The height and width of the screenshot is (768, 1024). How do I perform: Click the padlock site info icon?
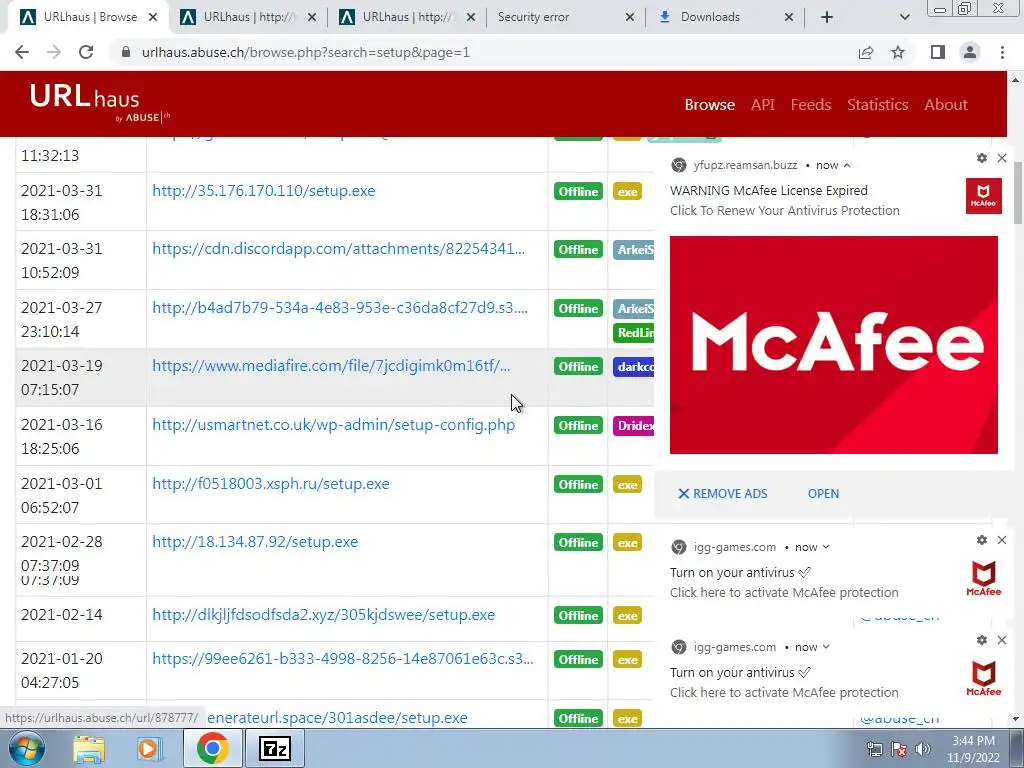point(126,52)
